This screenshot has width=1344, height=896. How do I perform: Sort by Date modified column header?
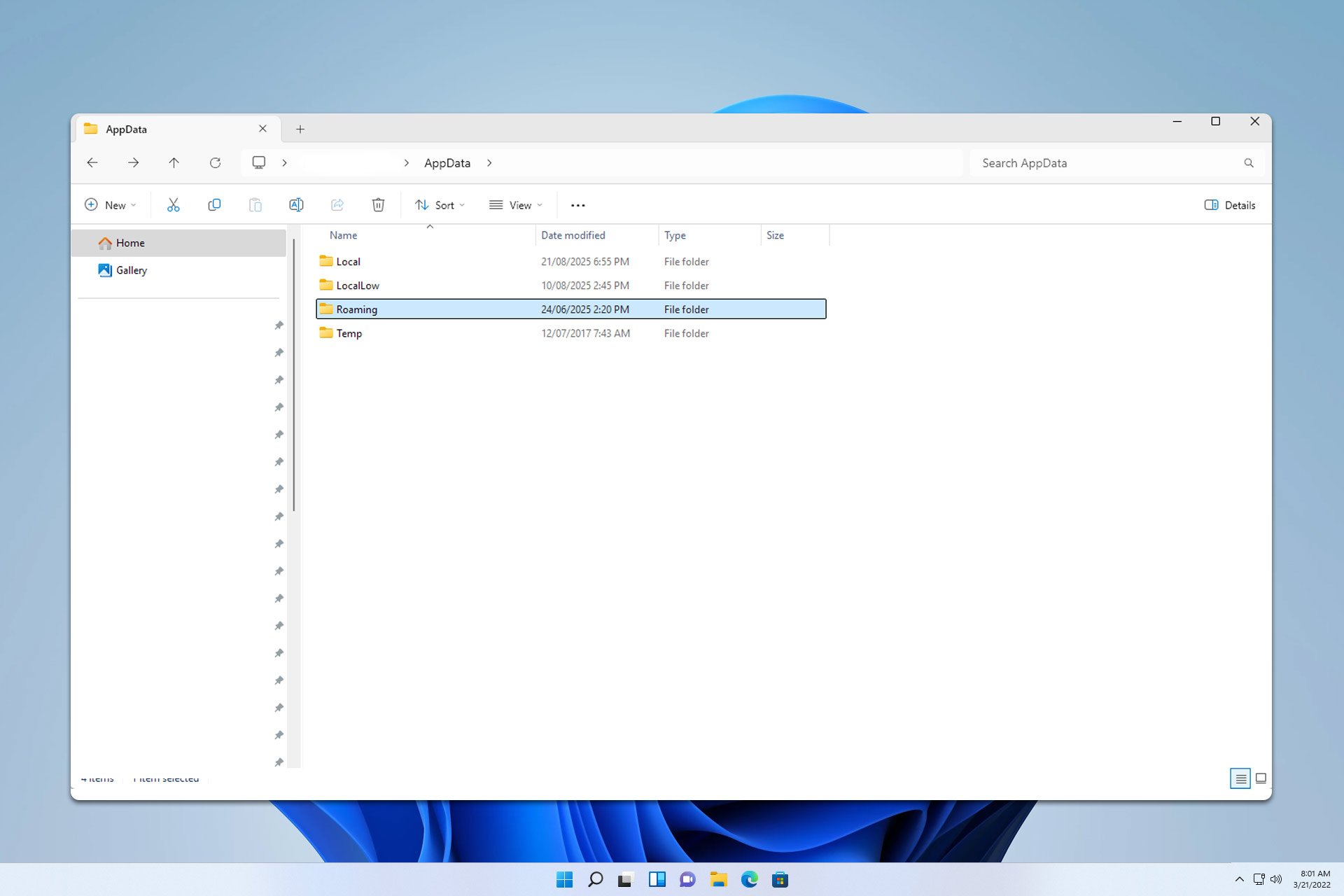[x=573, y=235]
